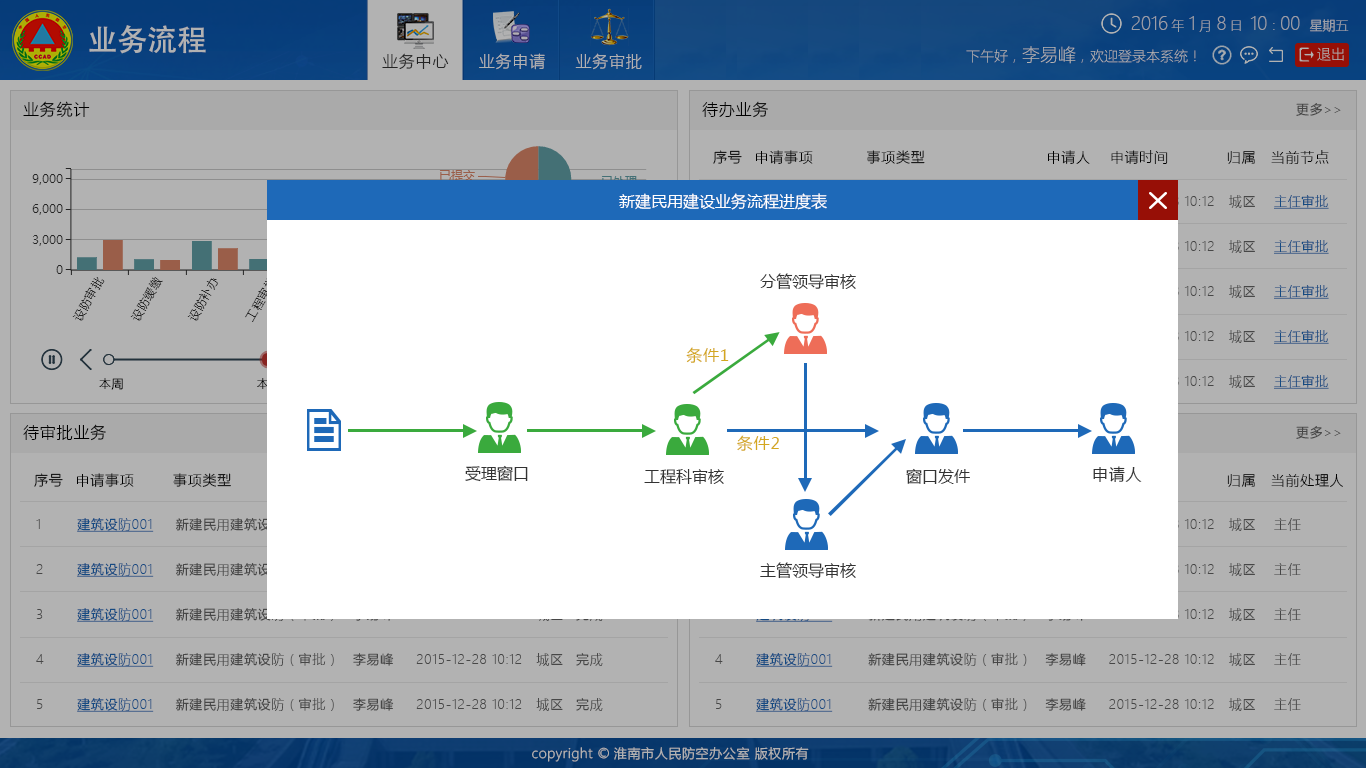Select the 本周 timeline marker
The image size is (1366, 768).
coord(109,359)
